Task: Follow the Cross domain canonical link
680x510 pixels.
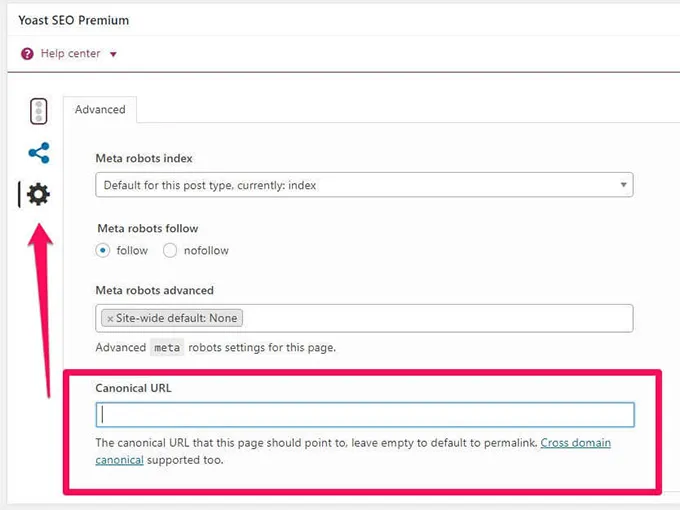Action: click(x=575, y=442)
